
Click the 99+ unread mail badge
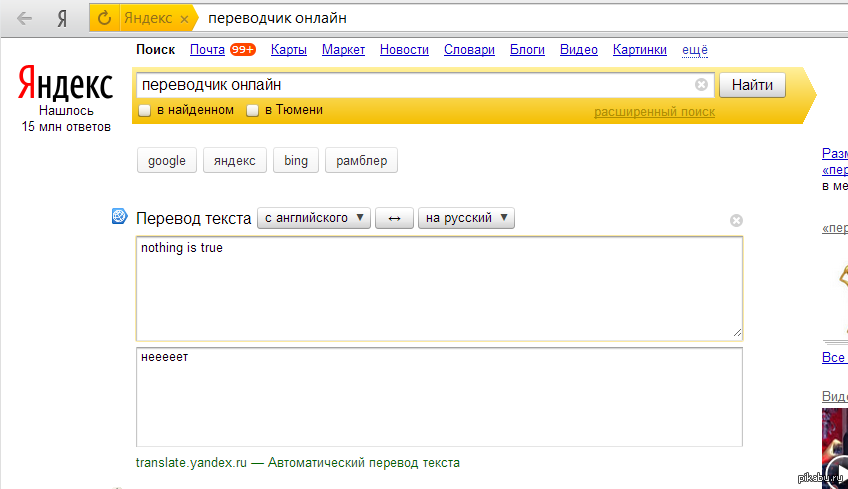pyautogui.click(x=242, y=49)
